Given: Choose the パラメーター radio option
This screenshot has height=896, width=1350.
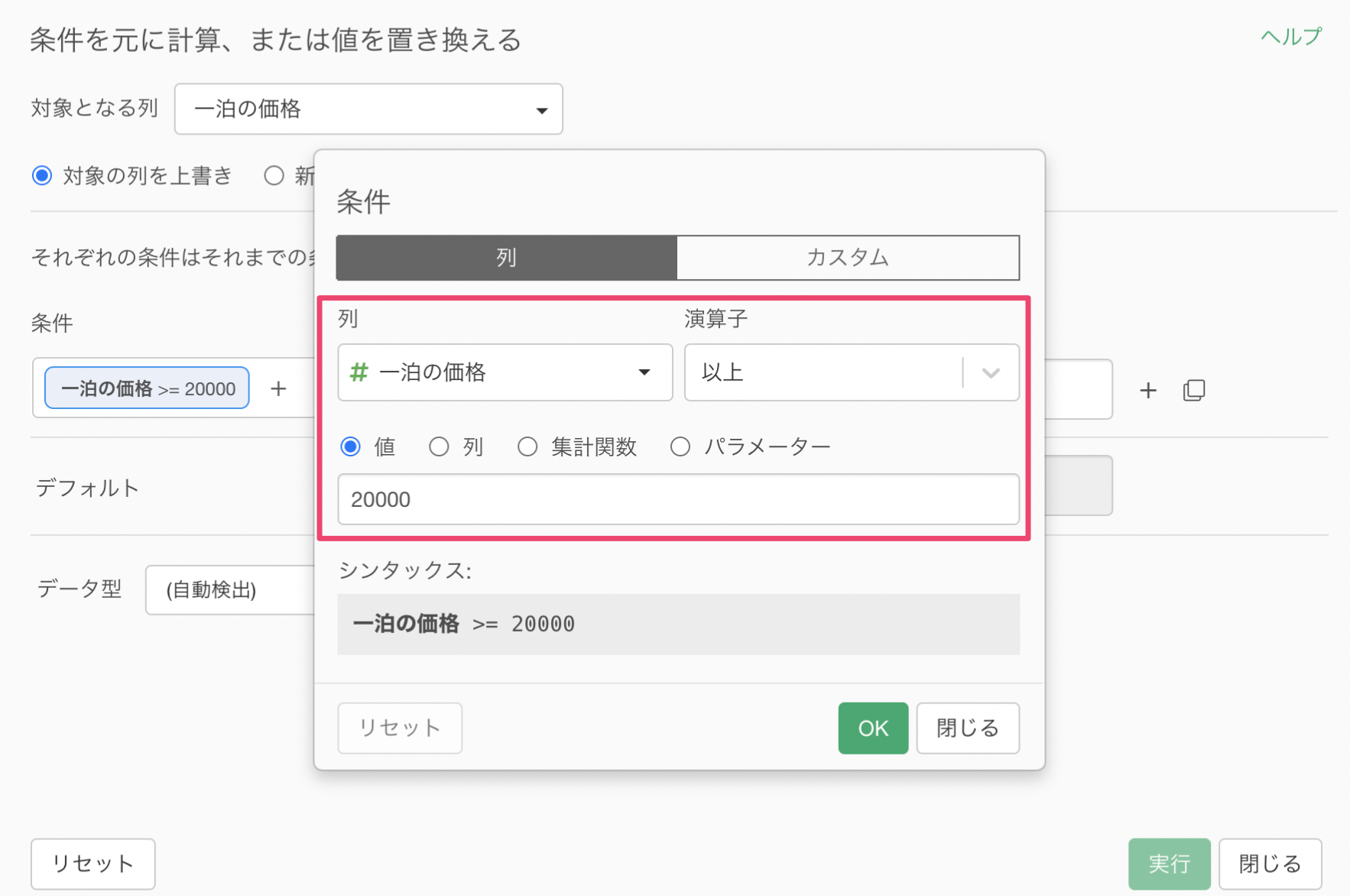Looking at the screenshot, I should 680,446.
